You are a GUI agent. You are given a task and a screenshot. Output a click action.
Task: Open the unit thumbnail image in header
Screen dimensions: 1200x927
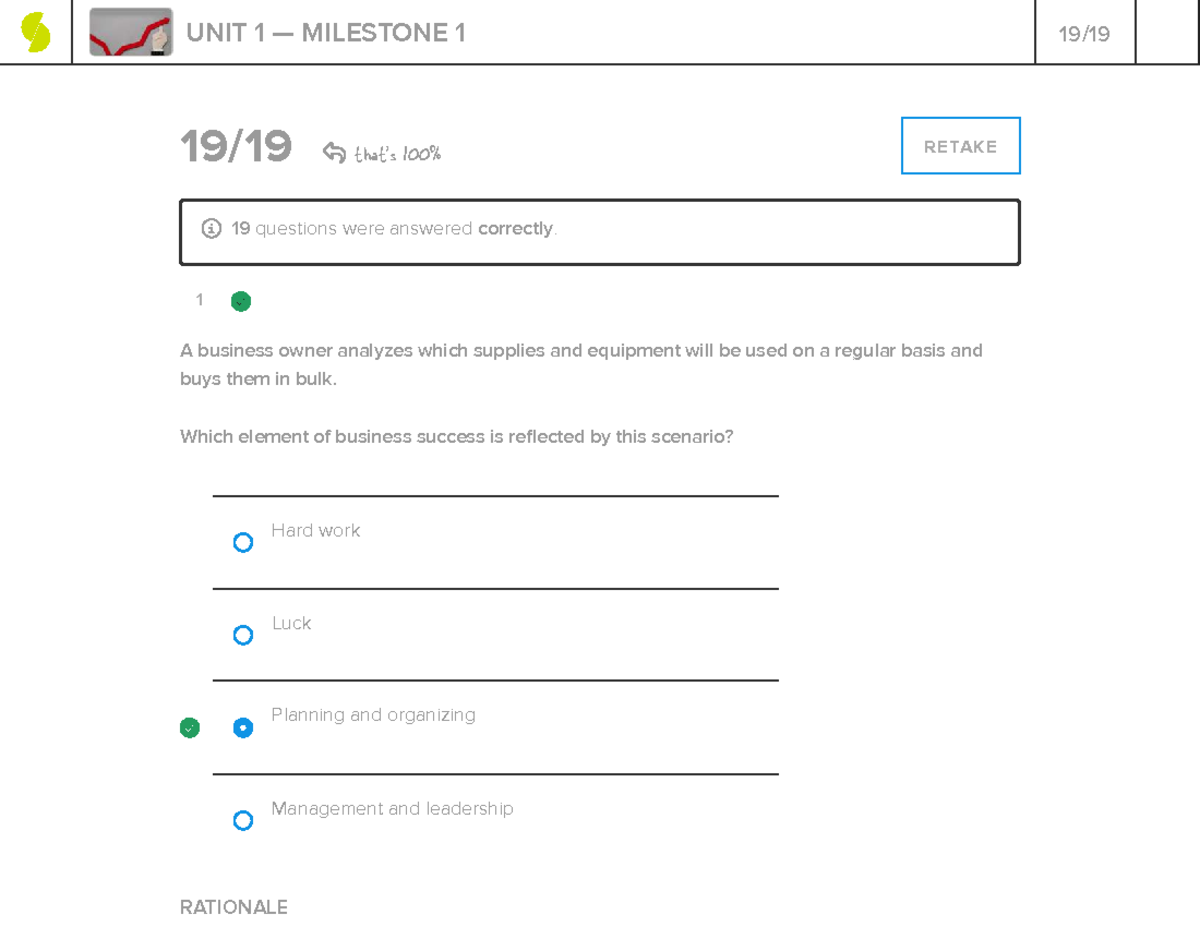coord(131,33)
